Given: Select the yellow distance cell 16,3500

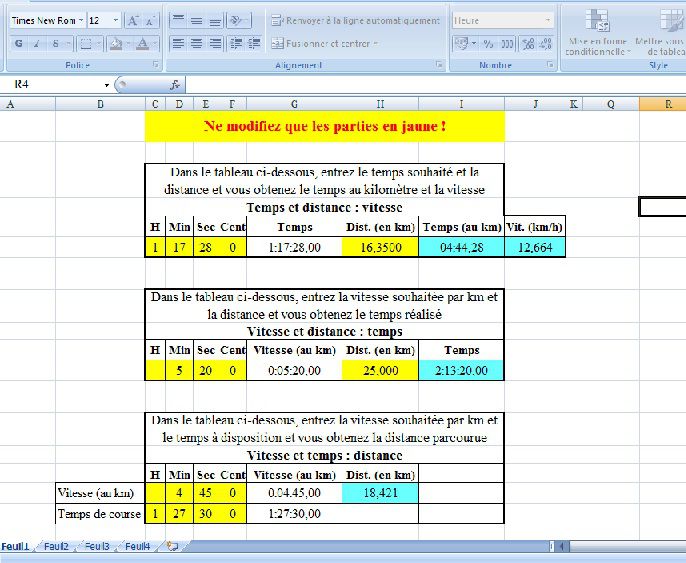Looking at the screenshot, I should click(380, 247).
